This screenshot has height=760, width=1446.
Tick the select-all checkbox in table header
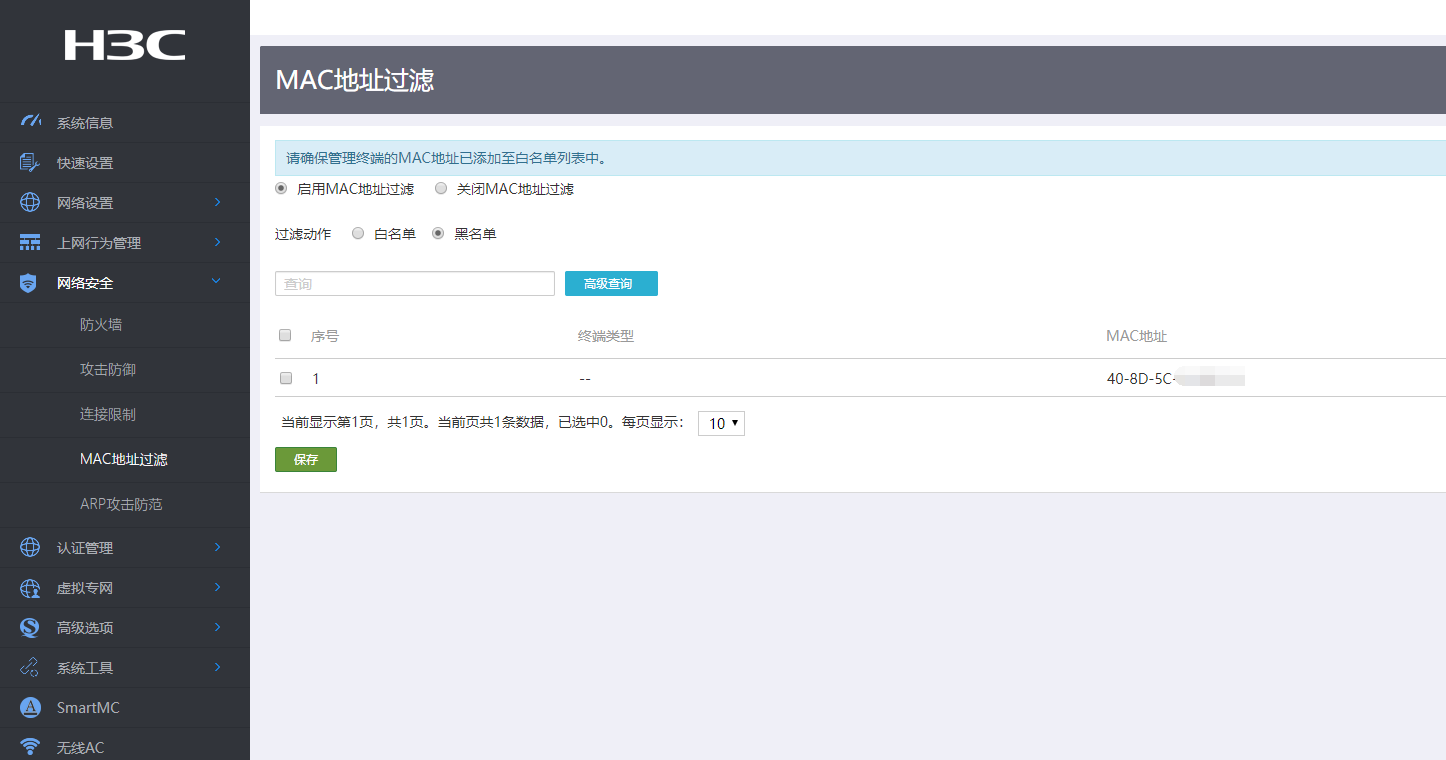[x=285, y=335]
